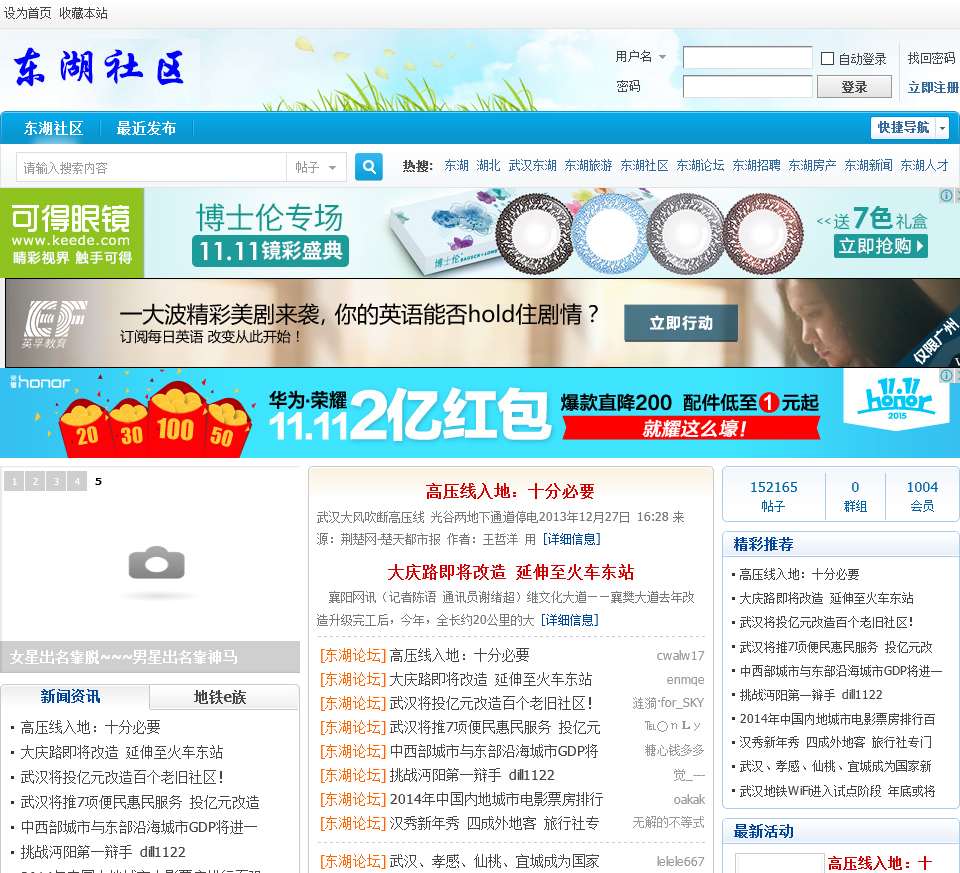Click 详细信息 under the 大庆路 article
This screenshot has width=960, height=873.
click(569, 620)
